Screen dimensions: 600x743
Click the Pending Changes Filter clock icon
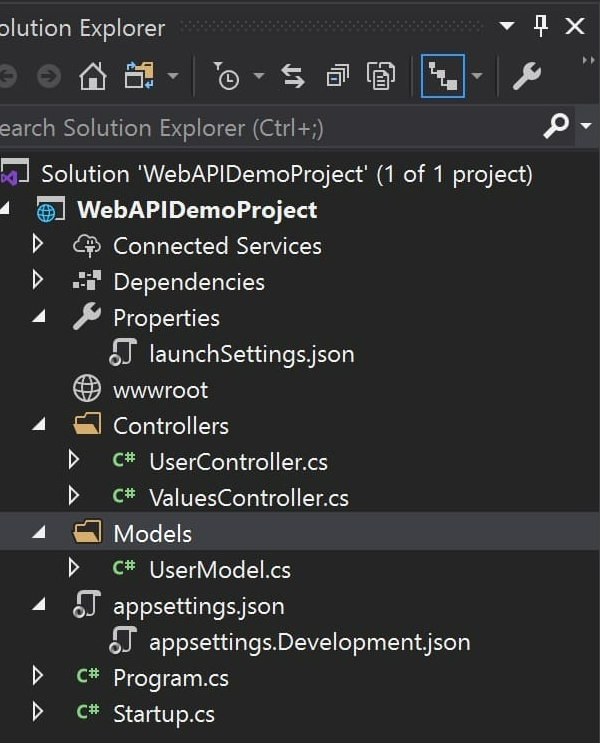(227, 76)
